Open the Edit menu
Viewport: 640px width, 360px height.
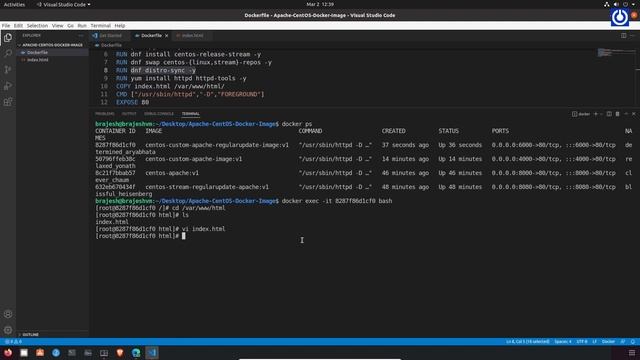[18, 25]
